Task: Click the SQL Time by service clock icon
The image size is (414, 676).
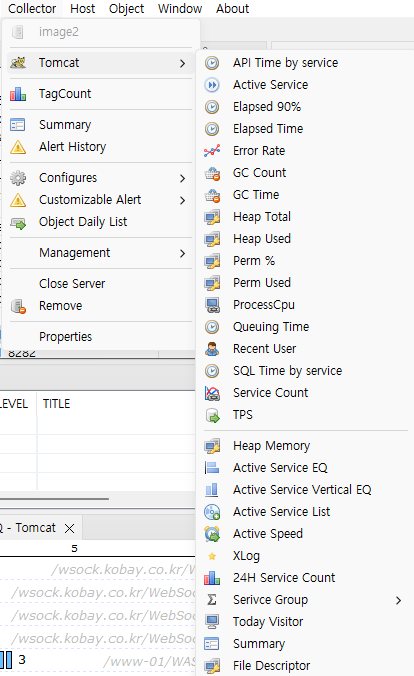Action: (x=212, y=371)
